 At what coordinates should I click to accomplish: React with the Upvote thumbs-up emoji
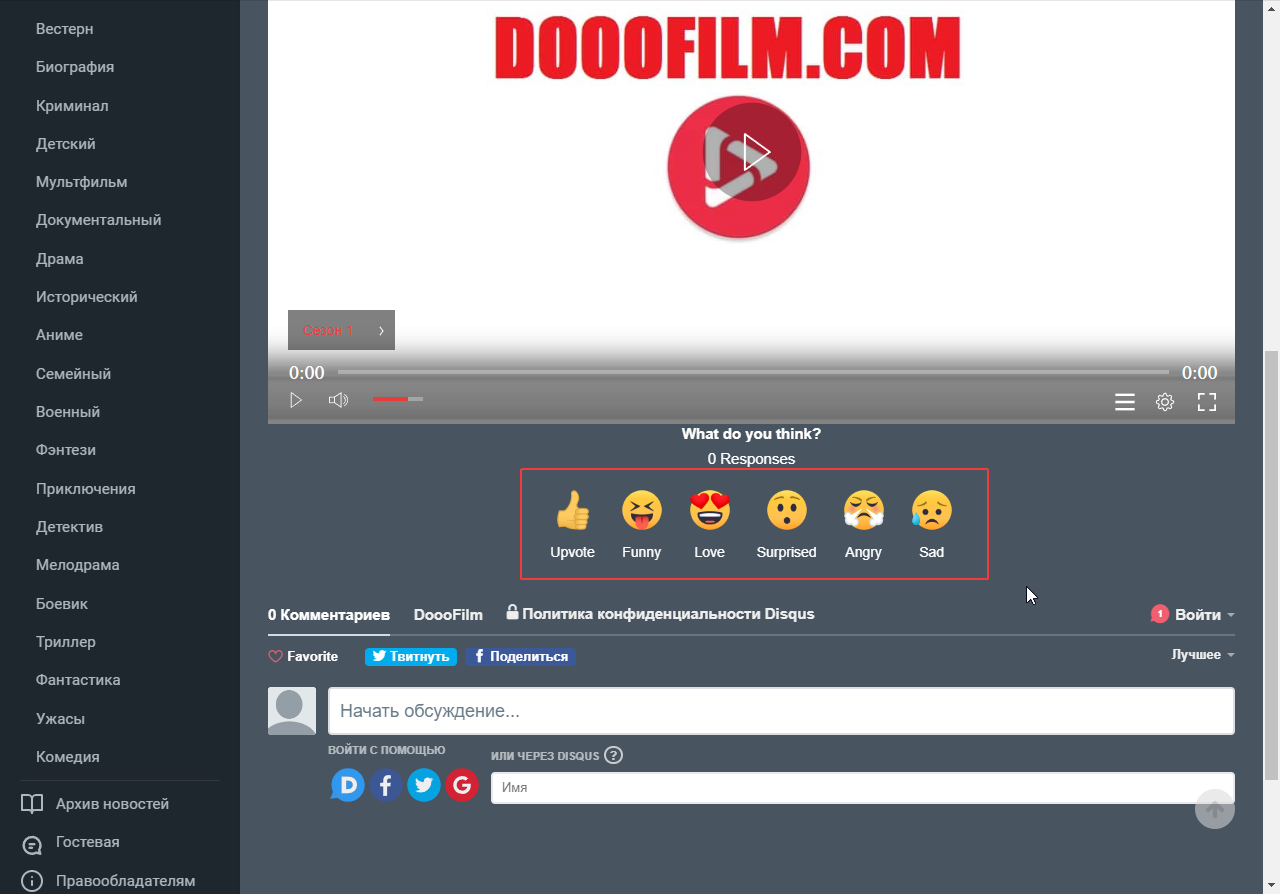click(x=572, y=512)
